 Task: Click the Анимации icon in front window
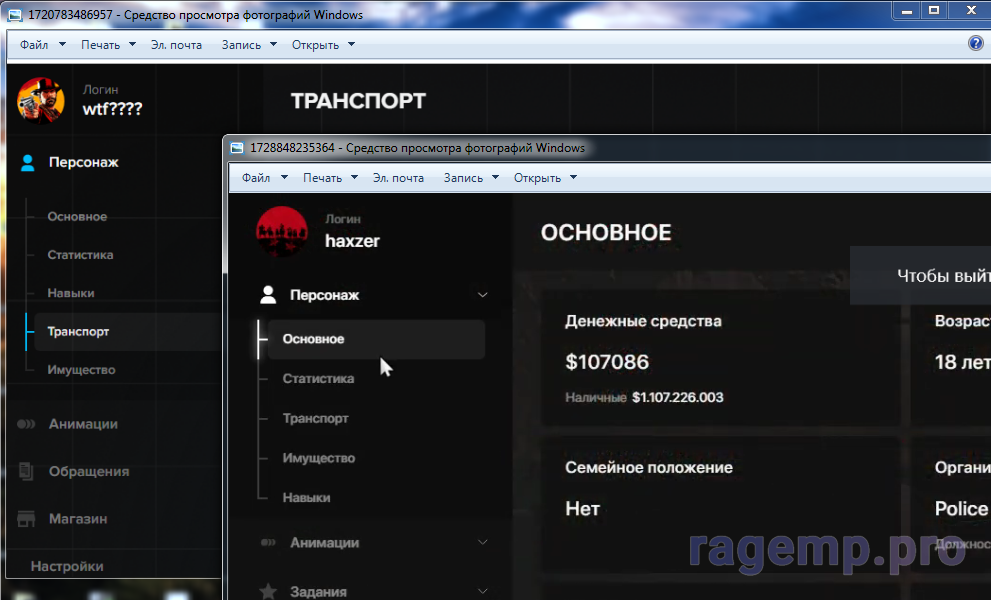(x=268, y=543)
